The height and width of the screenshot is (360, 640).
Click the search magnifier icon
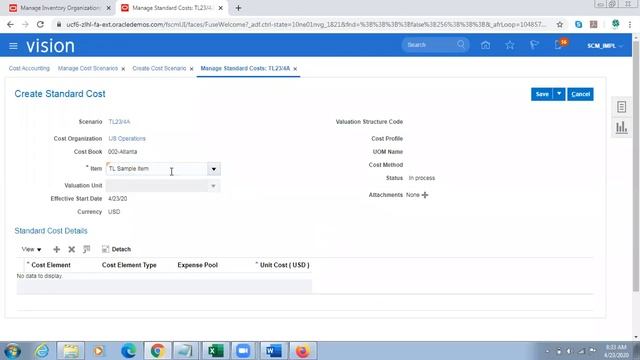pyautogui.click(x=461, y=44)
